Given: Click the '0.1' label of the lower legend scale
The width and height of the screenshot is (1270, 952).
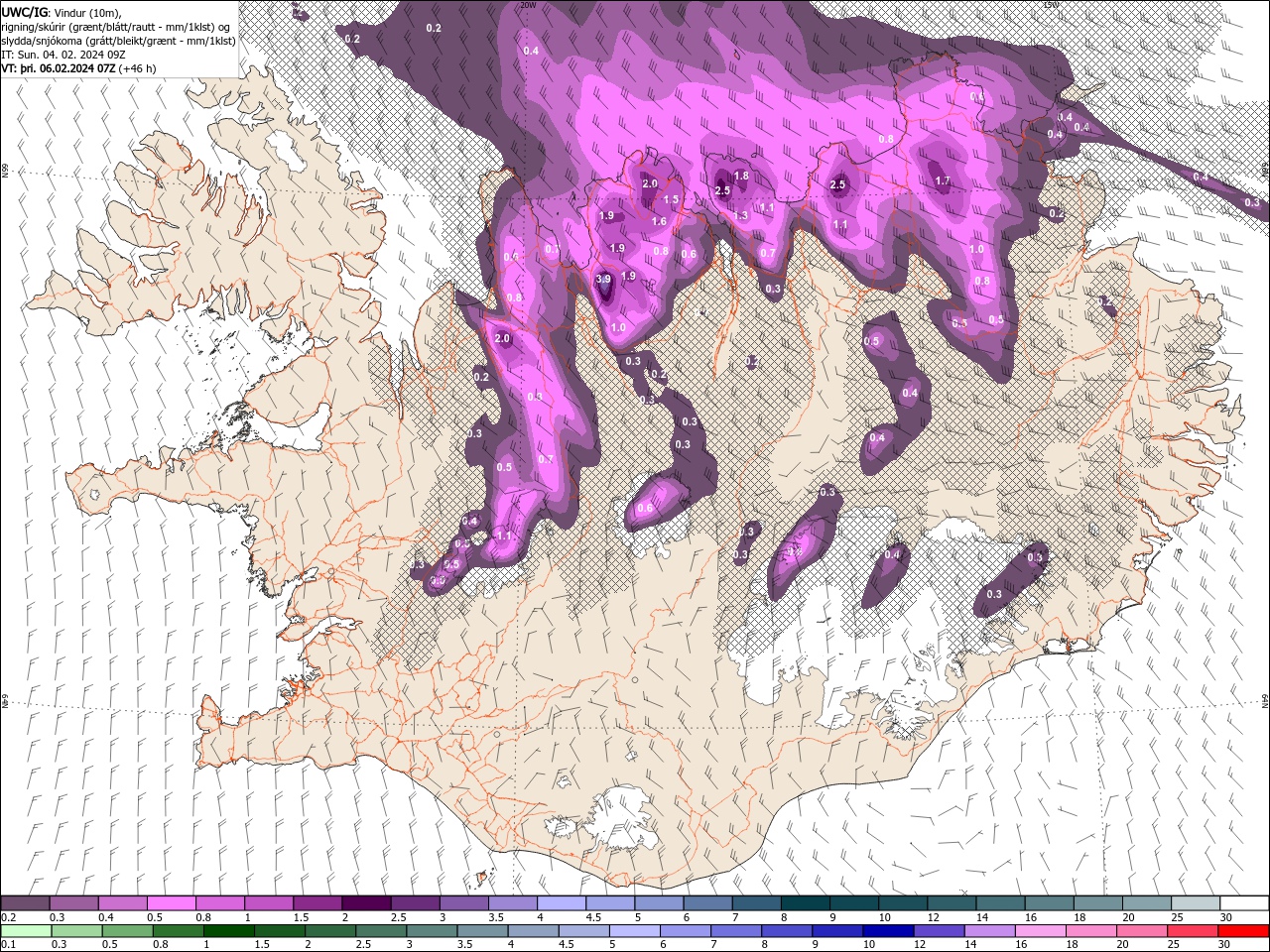Looking at the screenshot, I should point(9,945).
